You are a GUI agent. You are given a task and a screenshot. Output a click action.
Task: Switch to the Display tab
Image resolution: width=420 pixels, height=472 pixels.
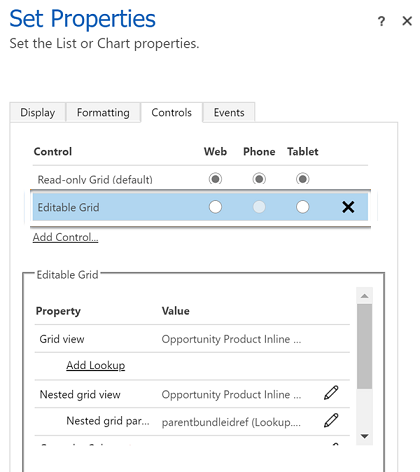tap(38, 113)
